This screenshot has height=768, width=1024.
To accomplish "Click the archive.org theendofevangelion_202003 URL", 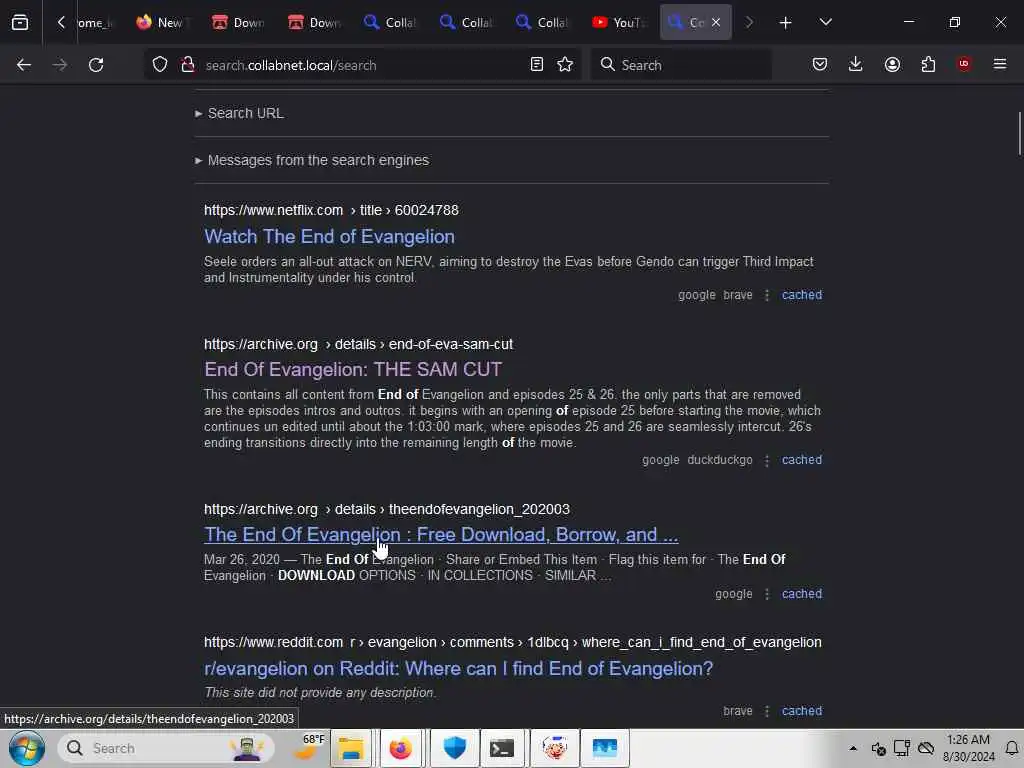I will coord(387,509).
